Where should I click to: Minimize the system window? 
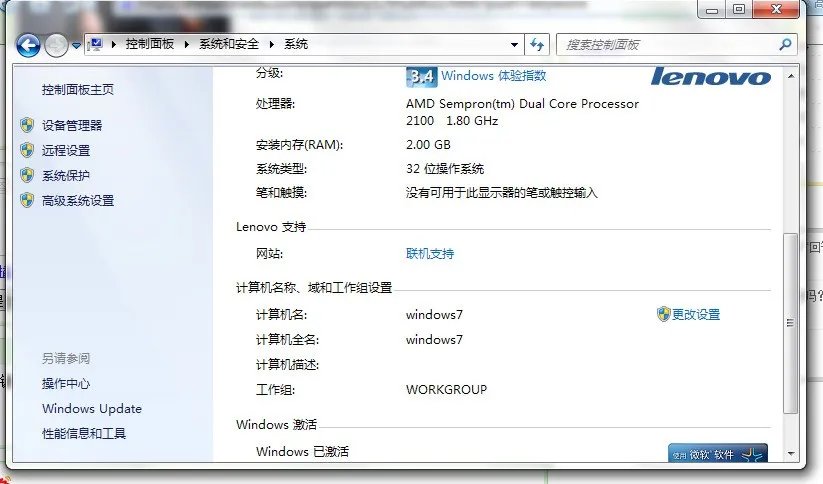(712, 9)
